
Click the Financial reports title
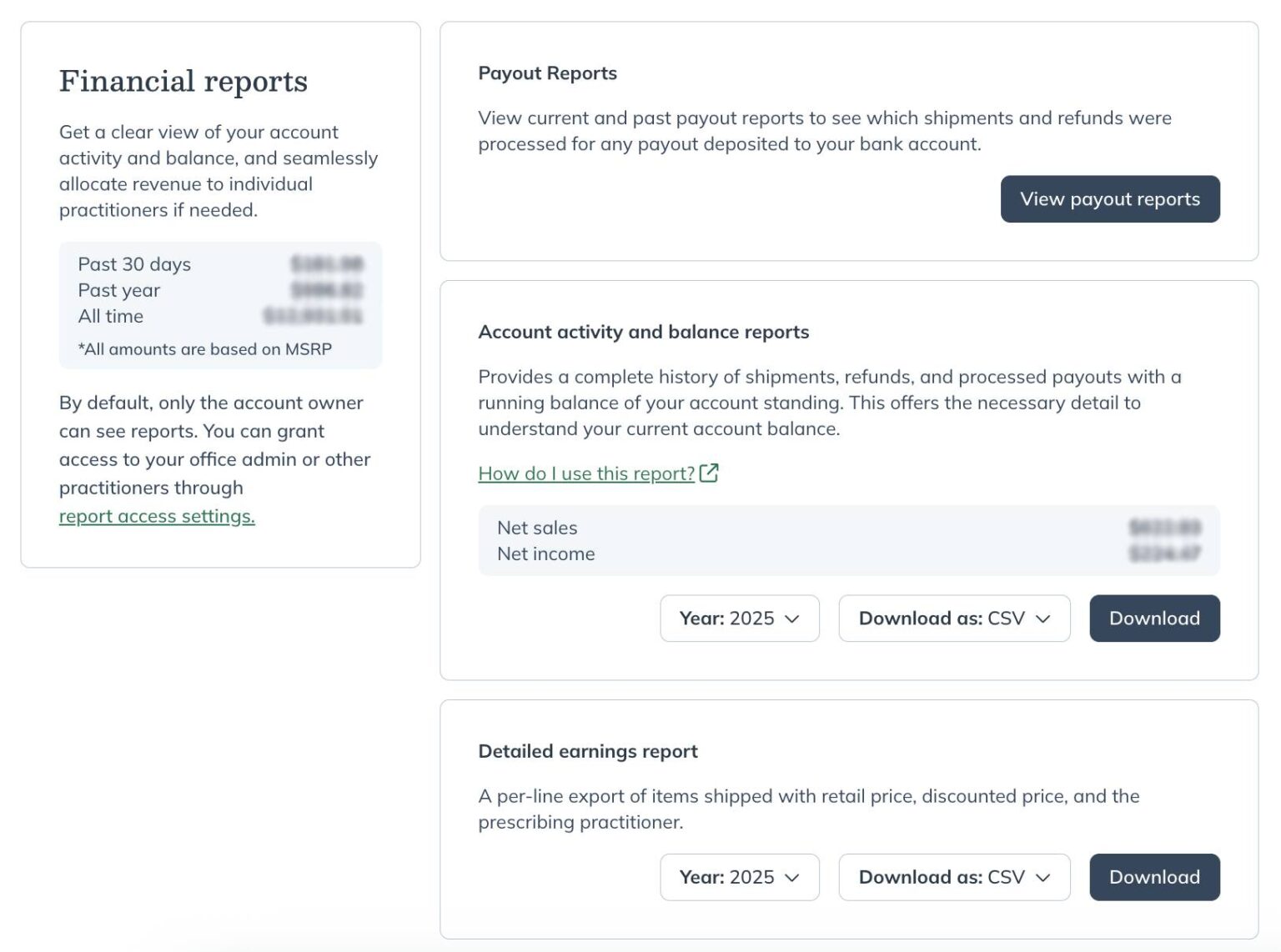pos(183,80)
